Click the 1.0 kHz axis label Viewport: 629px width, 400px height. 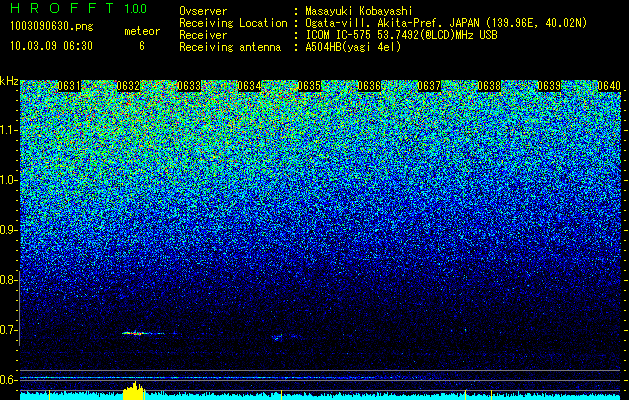click(x=8, y=180)
